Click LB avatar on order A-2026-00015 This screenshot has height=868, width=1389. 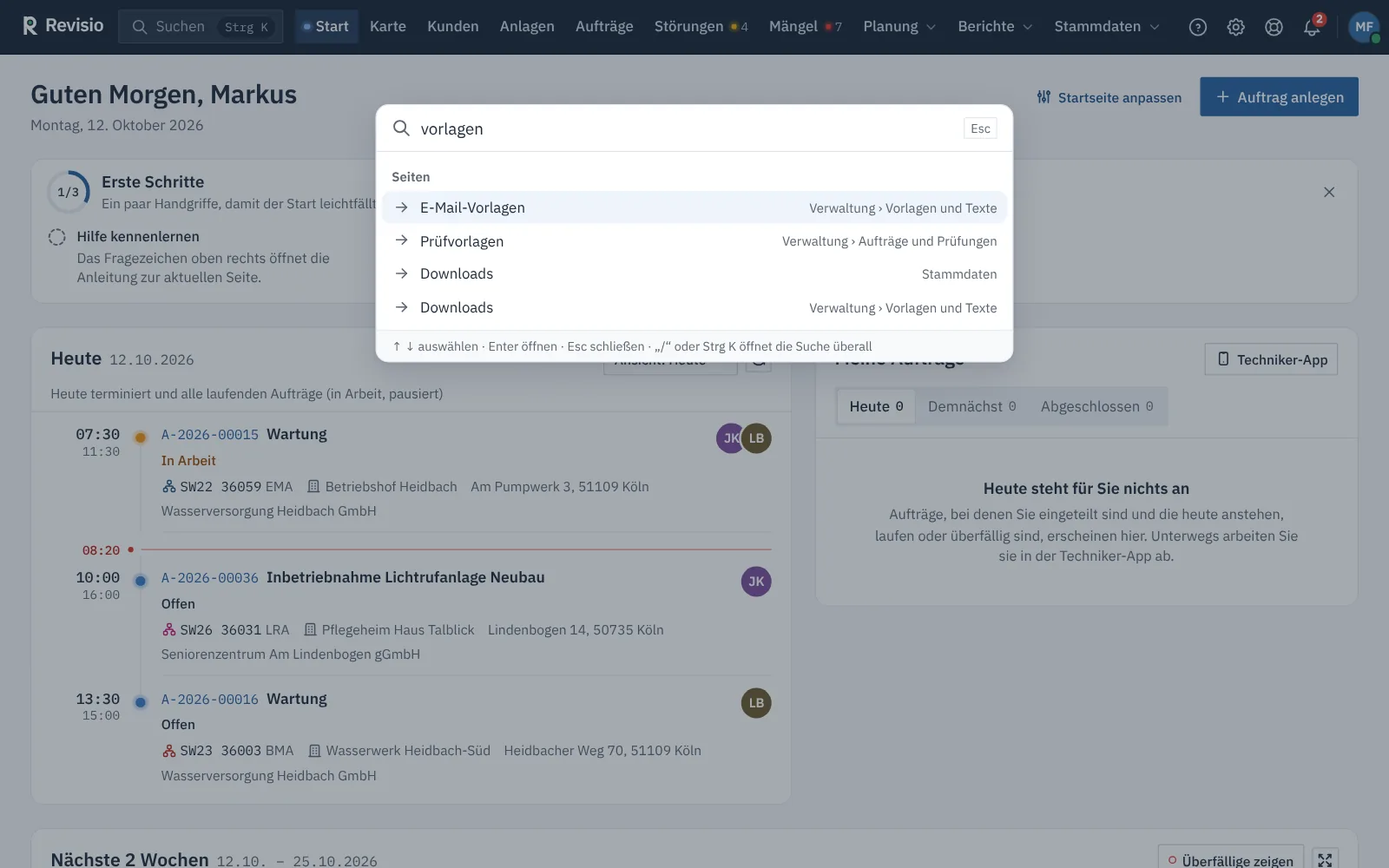pos(757,438)
